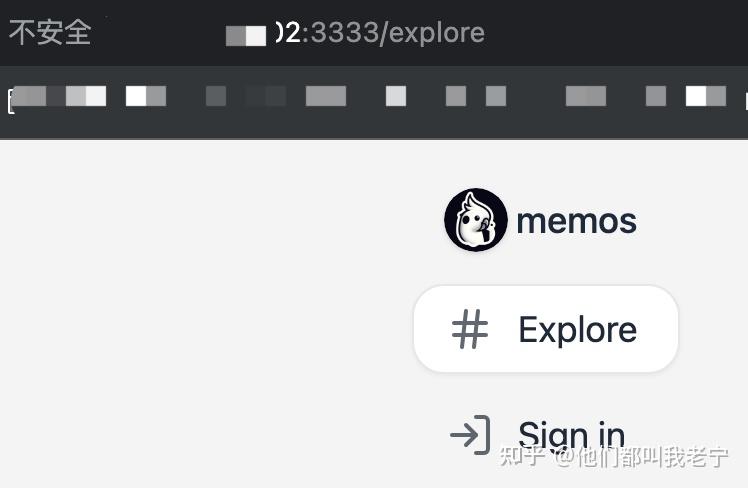Click the Sign in arrow-bracket icon
Viewport: 748px width, 488px height.
tap(470, 435)
